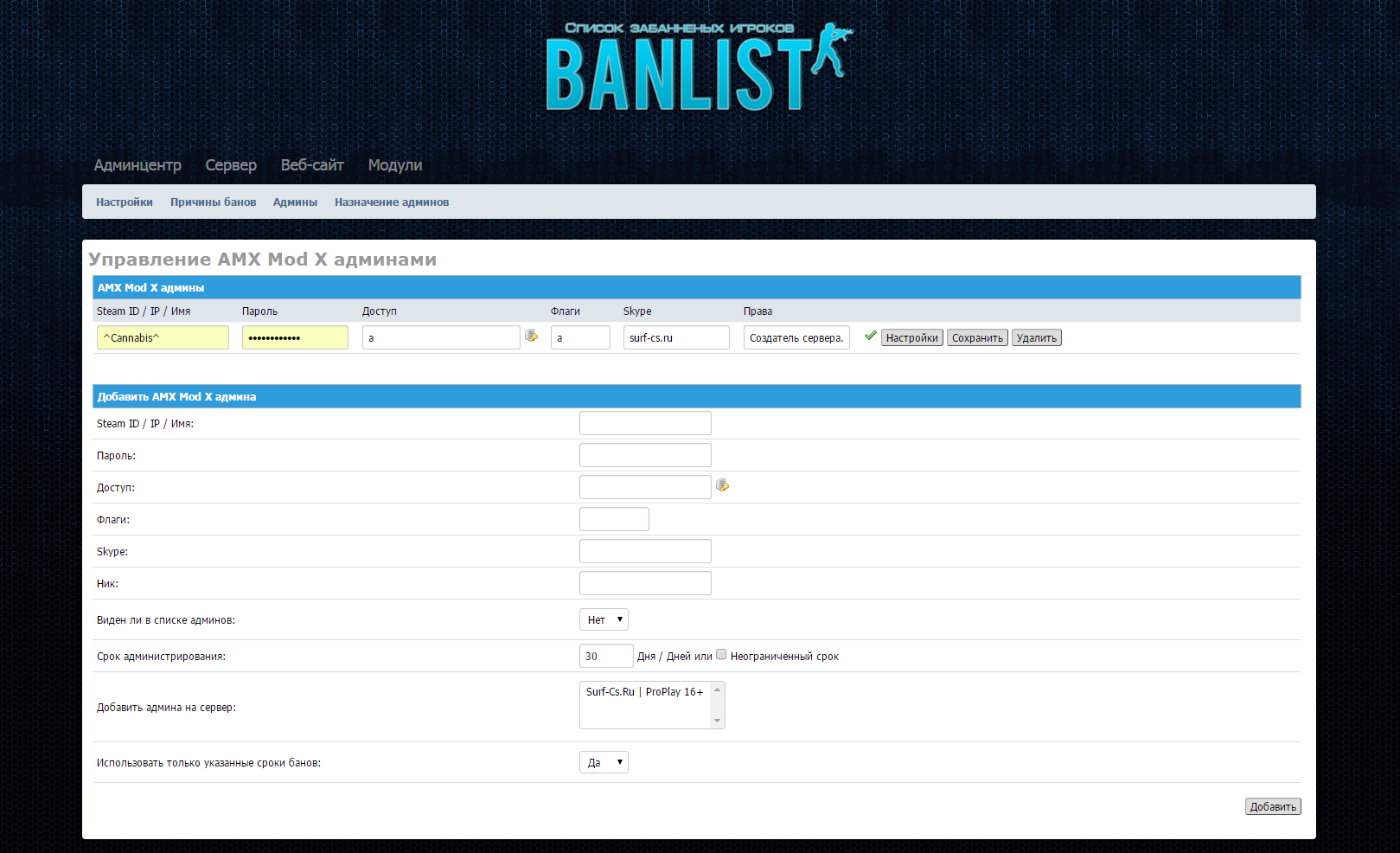
Task: Focus the new admin Ник field
Action: [645, 583]
